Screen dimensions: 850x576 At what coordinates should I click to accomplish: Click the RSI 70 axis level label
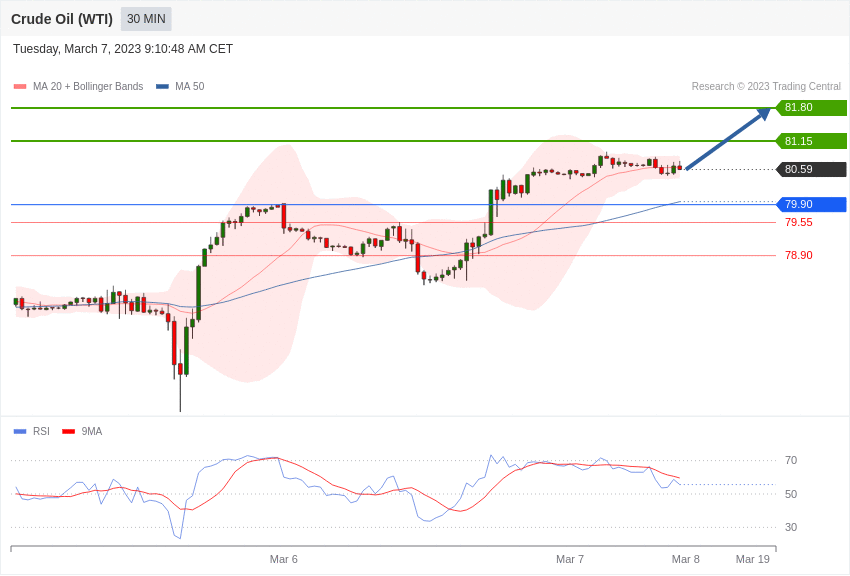click(x=791, y=460)
